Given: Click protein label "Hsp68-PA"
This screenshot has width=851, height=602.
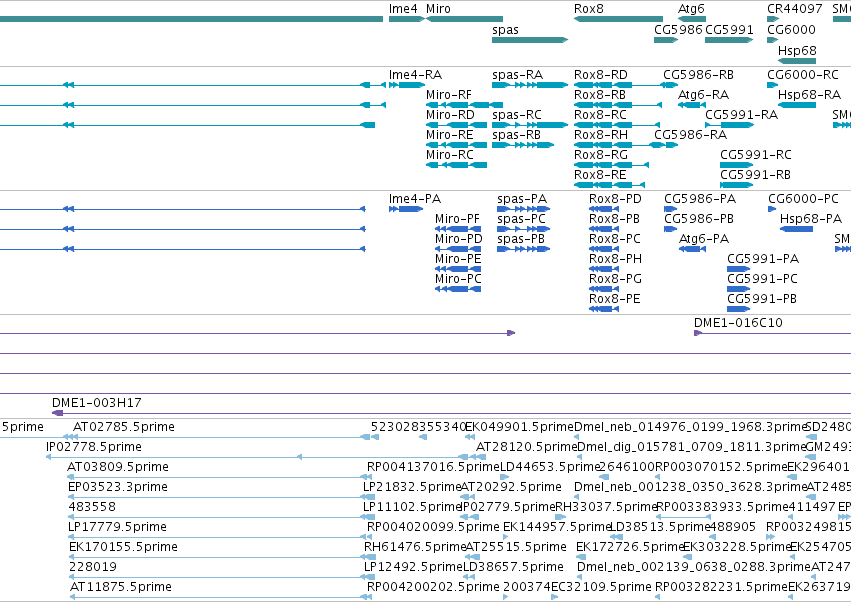Looking at the screenshot, I should click(811, 219).
